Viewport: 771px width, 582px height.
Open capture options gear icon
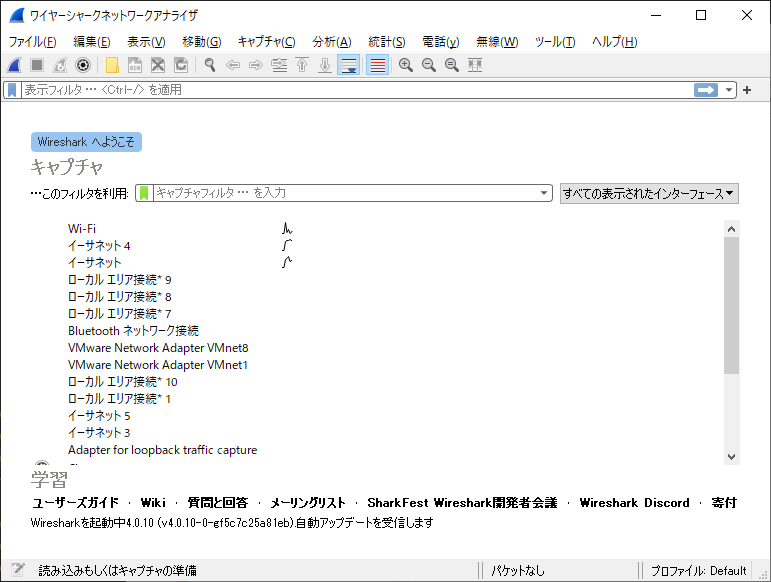(x=83, y=65)
